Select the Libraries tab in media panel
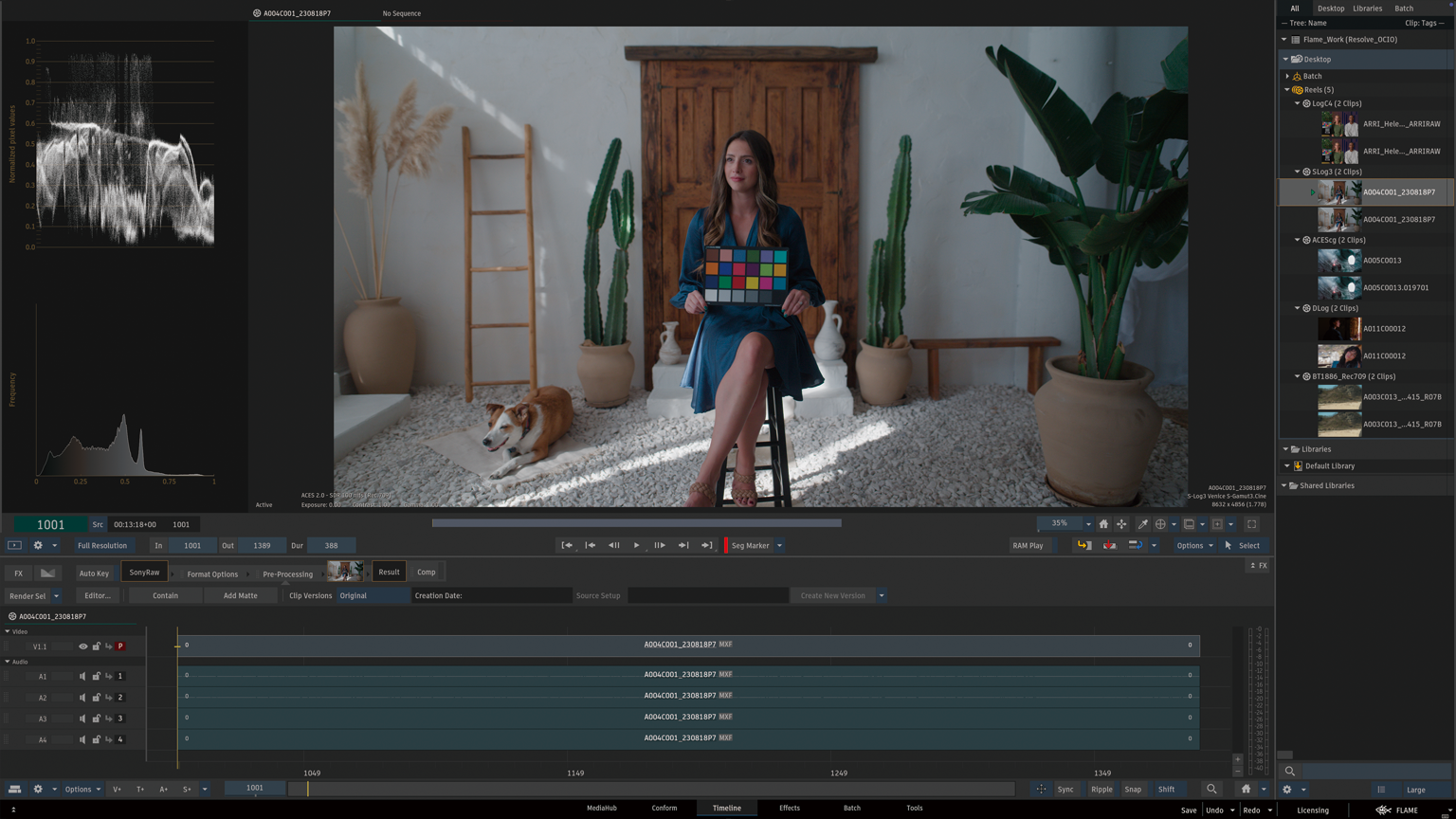The width and height of the screenshot is (1456, 819). [x=1367, y=9]
